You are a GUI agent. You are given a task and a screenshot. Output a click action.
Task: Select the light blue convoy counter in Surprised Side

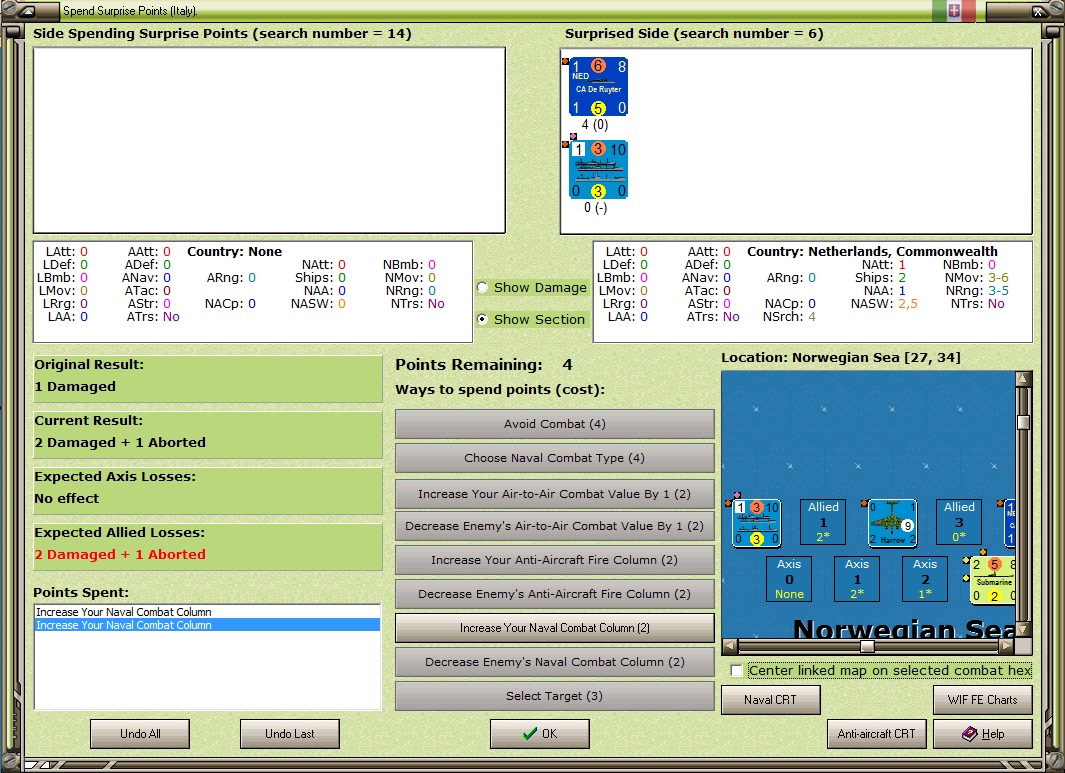pos(598,169)
